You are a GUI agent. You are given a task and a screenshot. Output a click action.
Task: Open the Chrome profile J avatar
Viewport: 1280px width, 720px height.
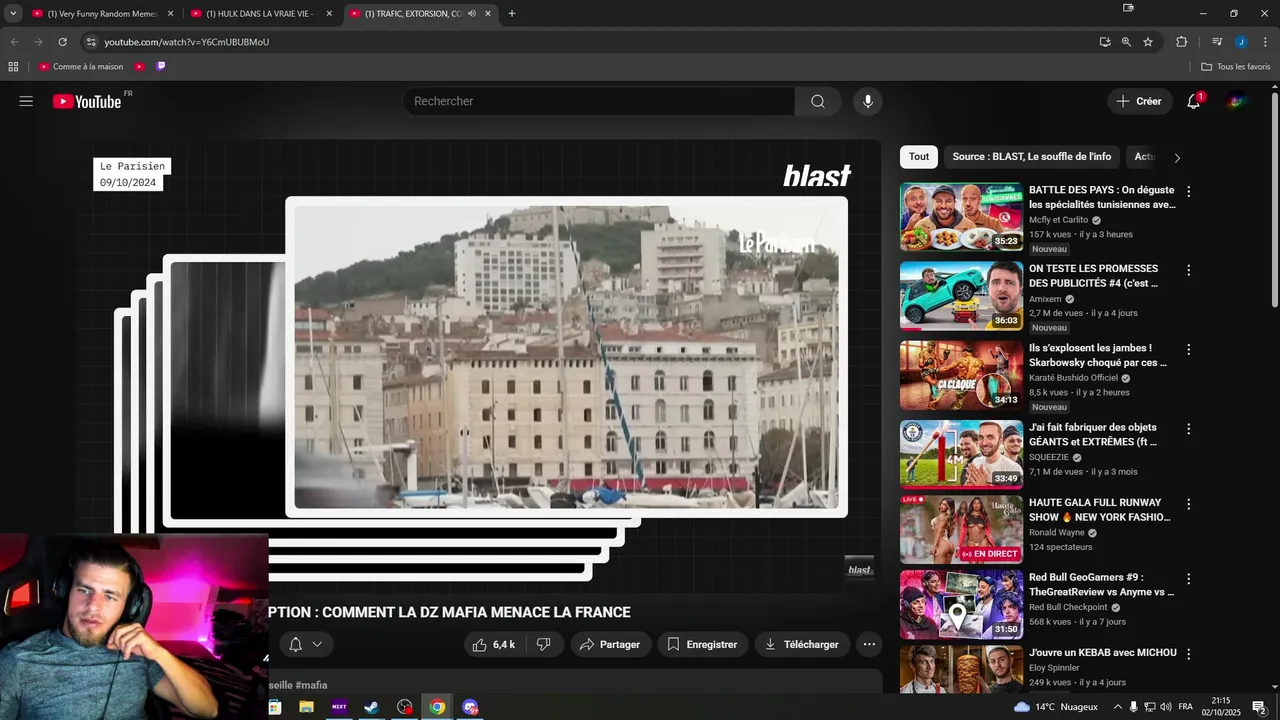[x=1241, y=42]
